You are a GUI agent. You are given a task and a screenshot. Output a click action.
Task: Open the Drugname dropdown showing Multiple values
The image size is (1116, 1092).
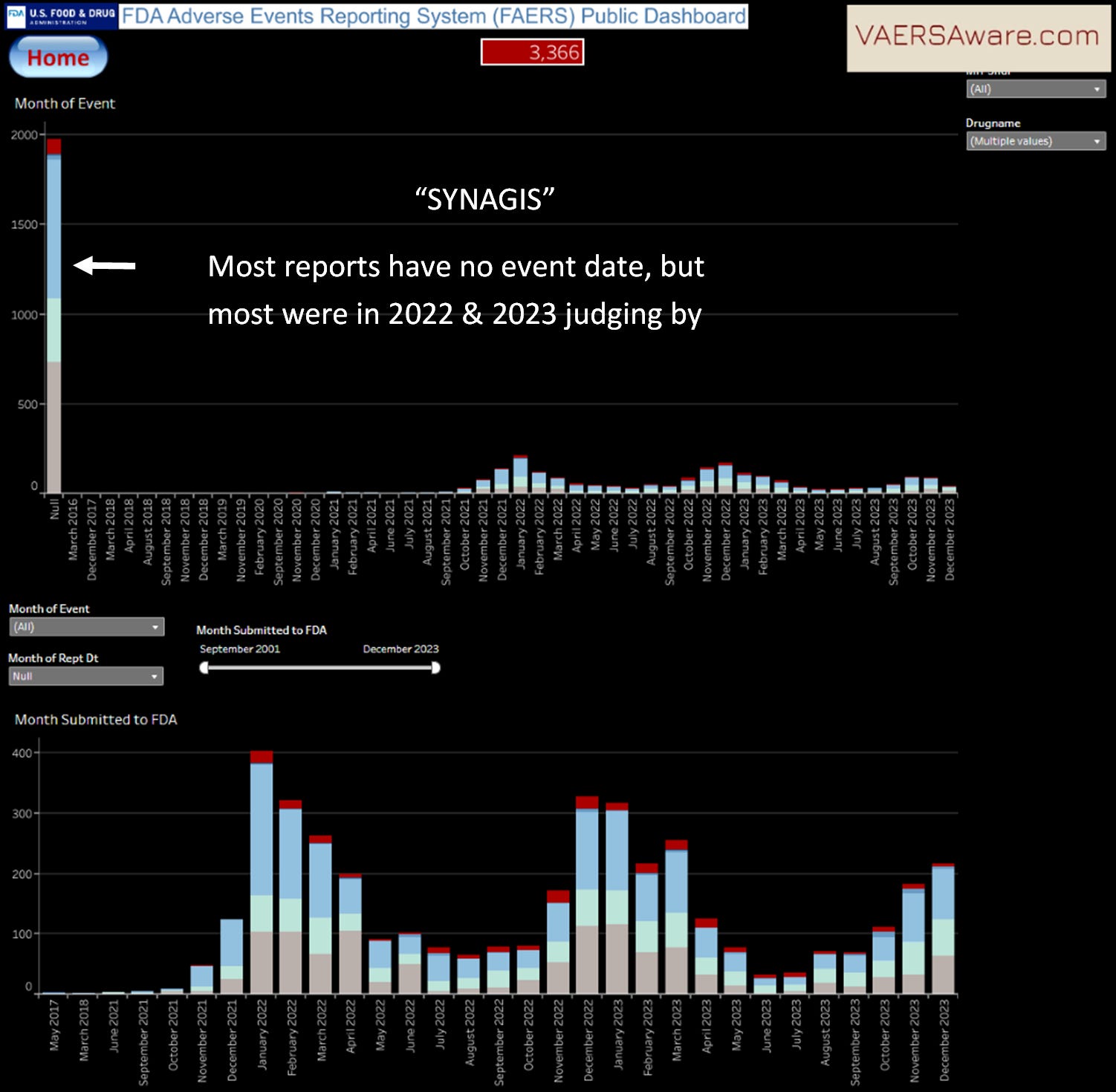coord(1036,141)
